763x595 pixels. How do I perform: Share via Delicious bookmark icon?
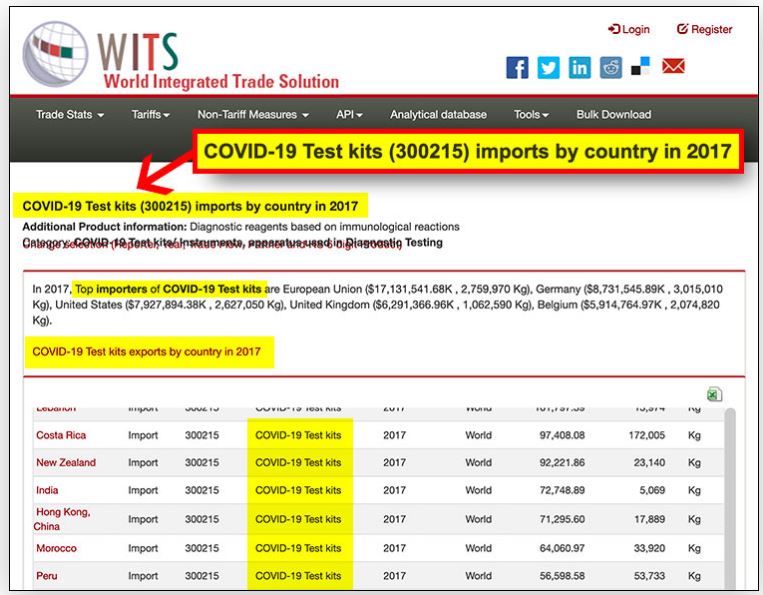coord(640,66)
